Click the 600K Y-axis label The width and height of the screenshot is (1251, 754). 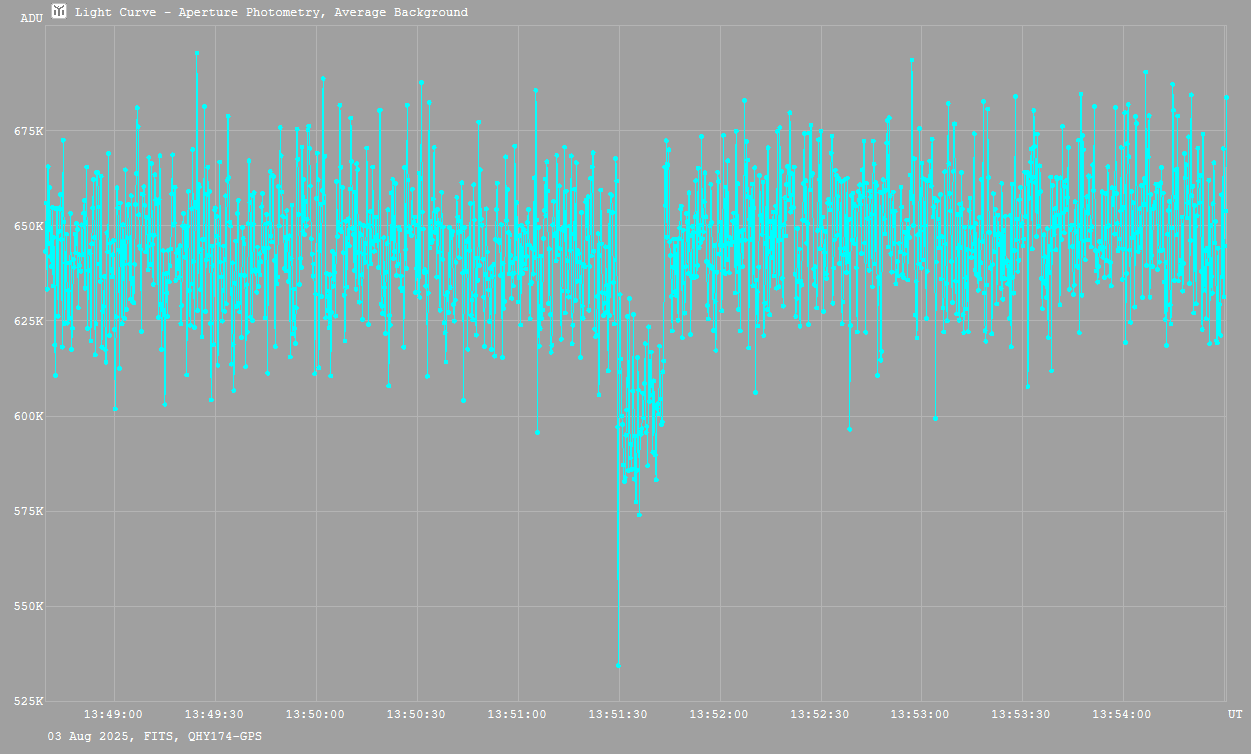tap(29, 416)
